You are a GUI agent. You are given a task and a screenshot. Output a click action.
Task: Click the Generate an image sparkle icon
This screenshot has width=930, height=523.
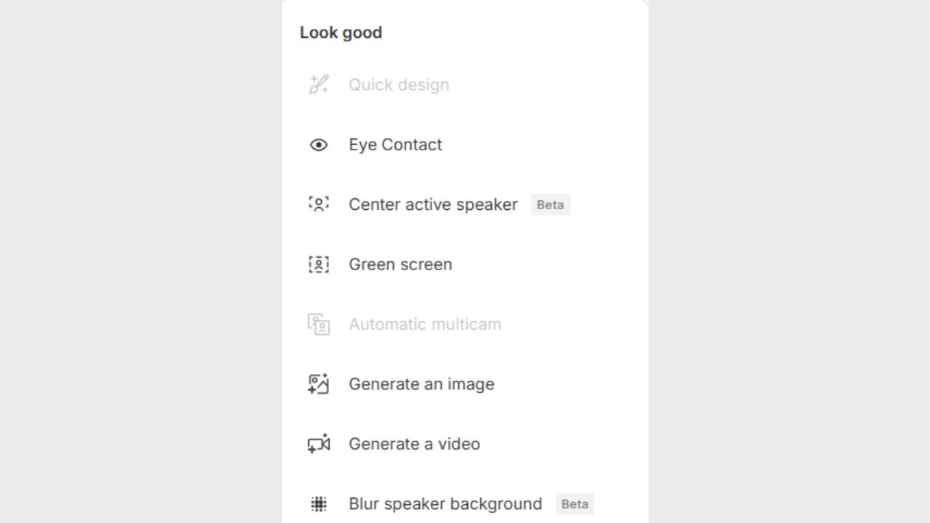318,384
